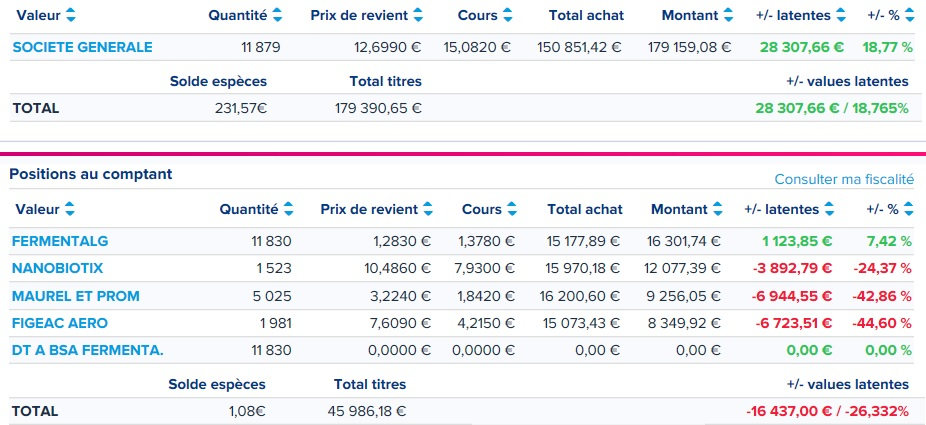Sort Positions au comptant by Montant
926x425 pixels.
point(717,209)
